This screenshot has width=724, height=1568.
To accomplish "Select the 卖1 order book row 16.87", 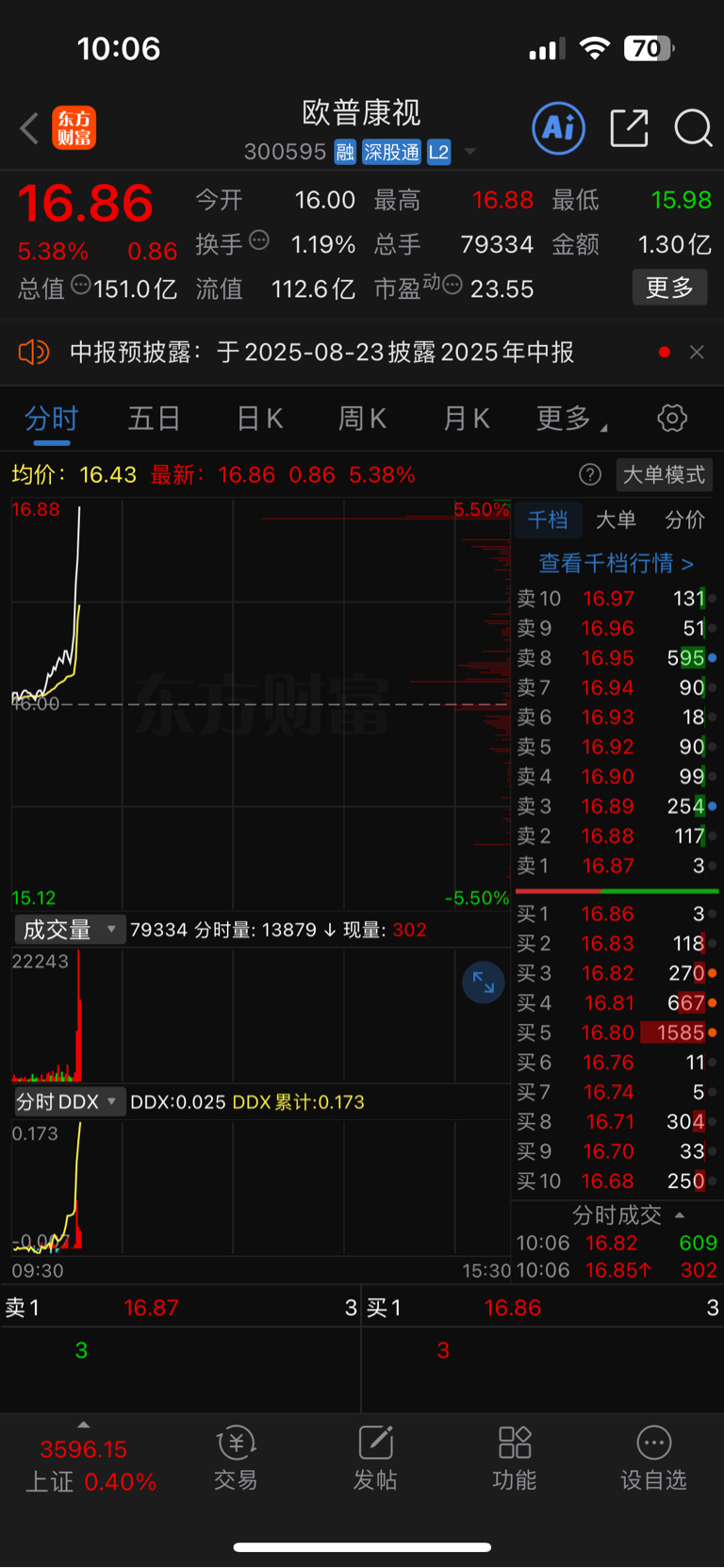I will click(617, 866).
